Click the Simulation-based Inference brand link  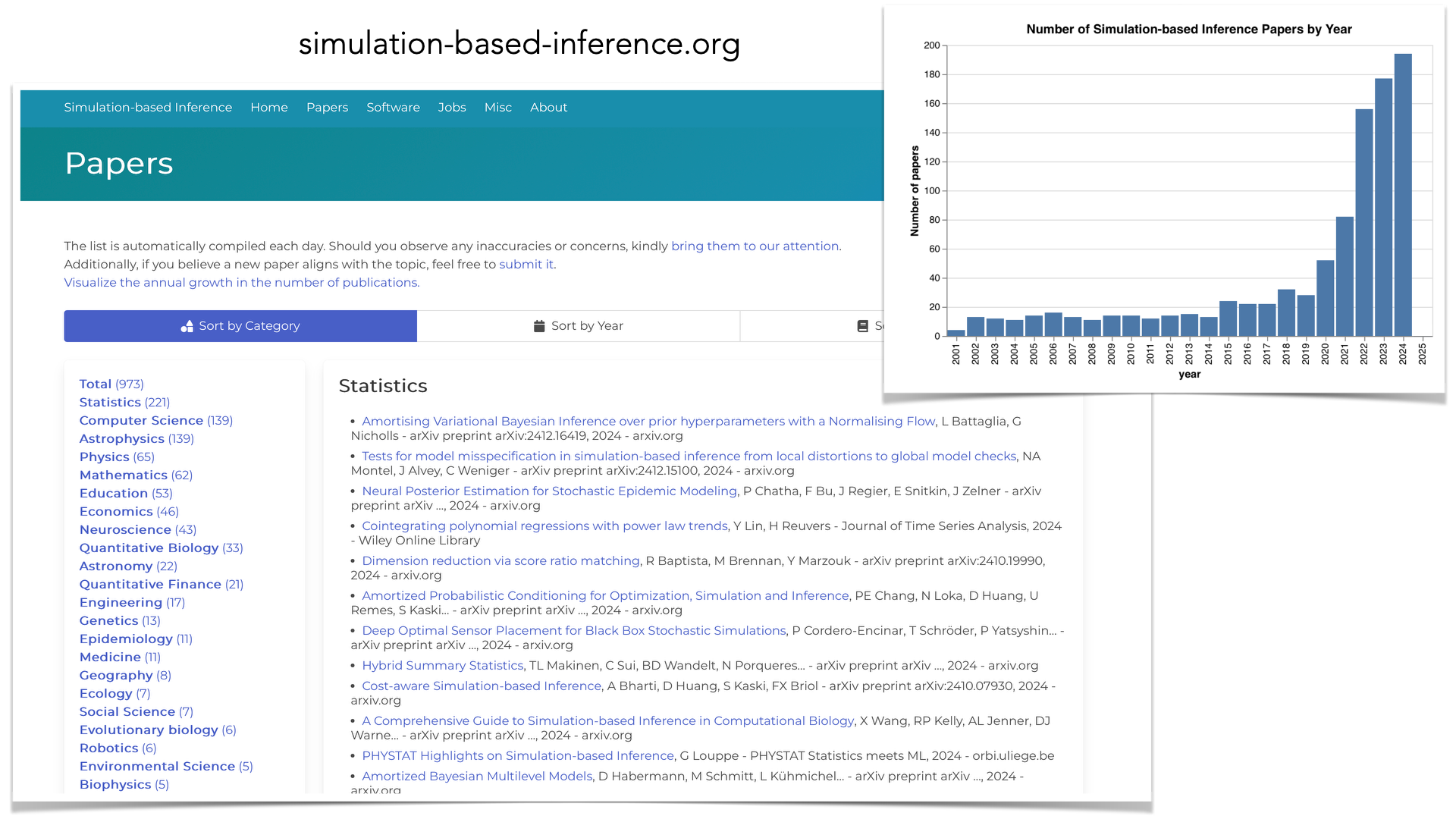click(x=148, y=108)
